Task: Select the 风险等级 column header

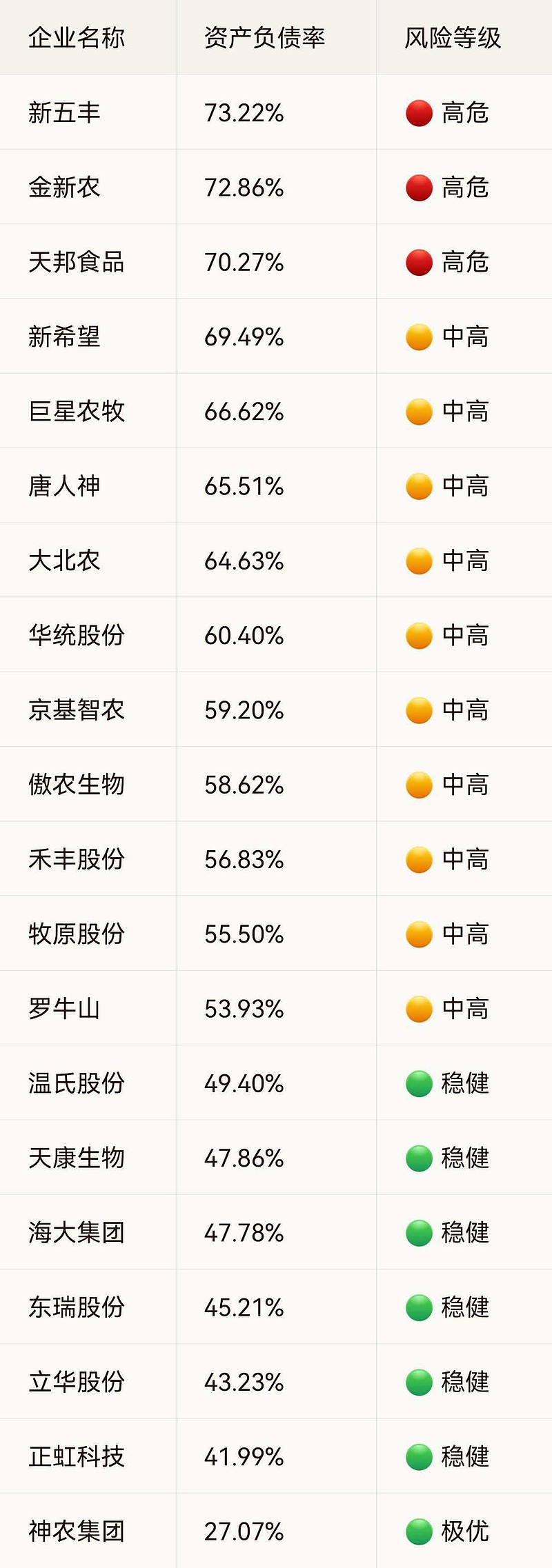Action: coord(453,38)
